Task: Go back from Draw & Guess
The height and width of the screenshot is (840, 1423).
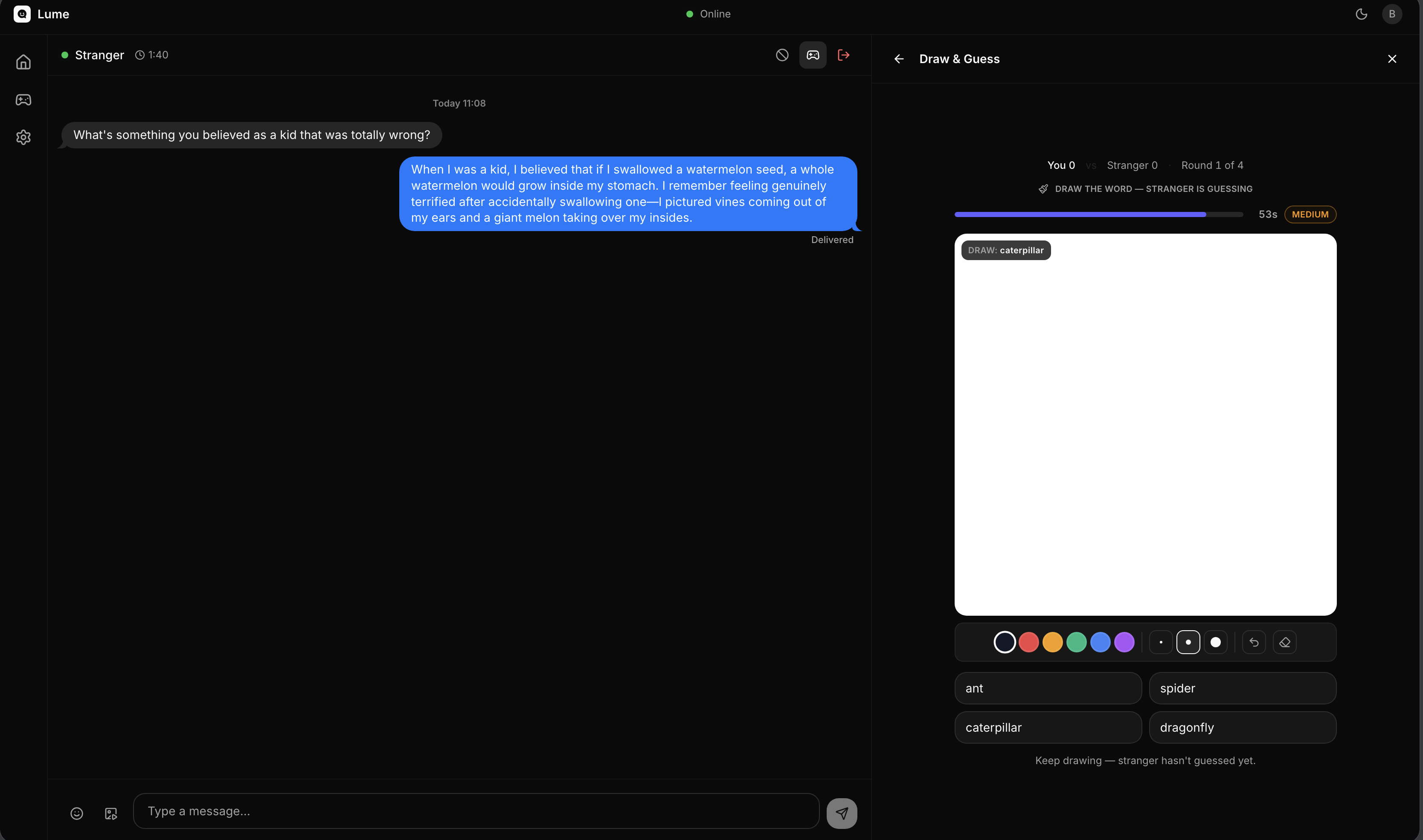Action: [x=899, y=59]
